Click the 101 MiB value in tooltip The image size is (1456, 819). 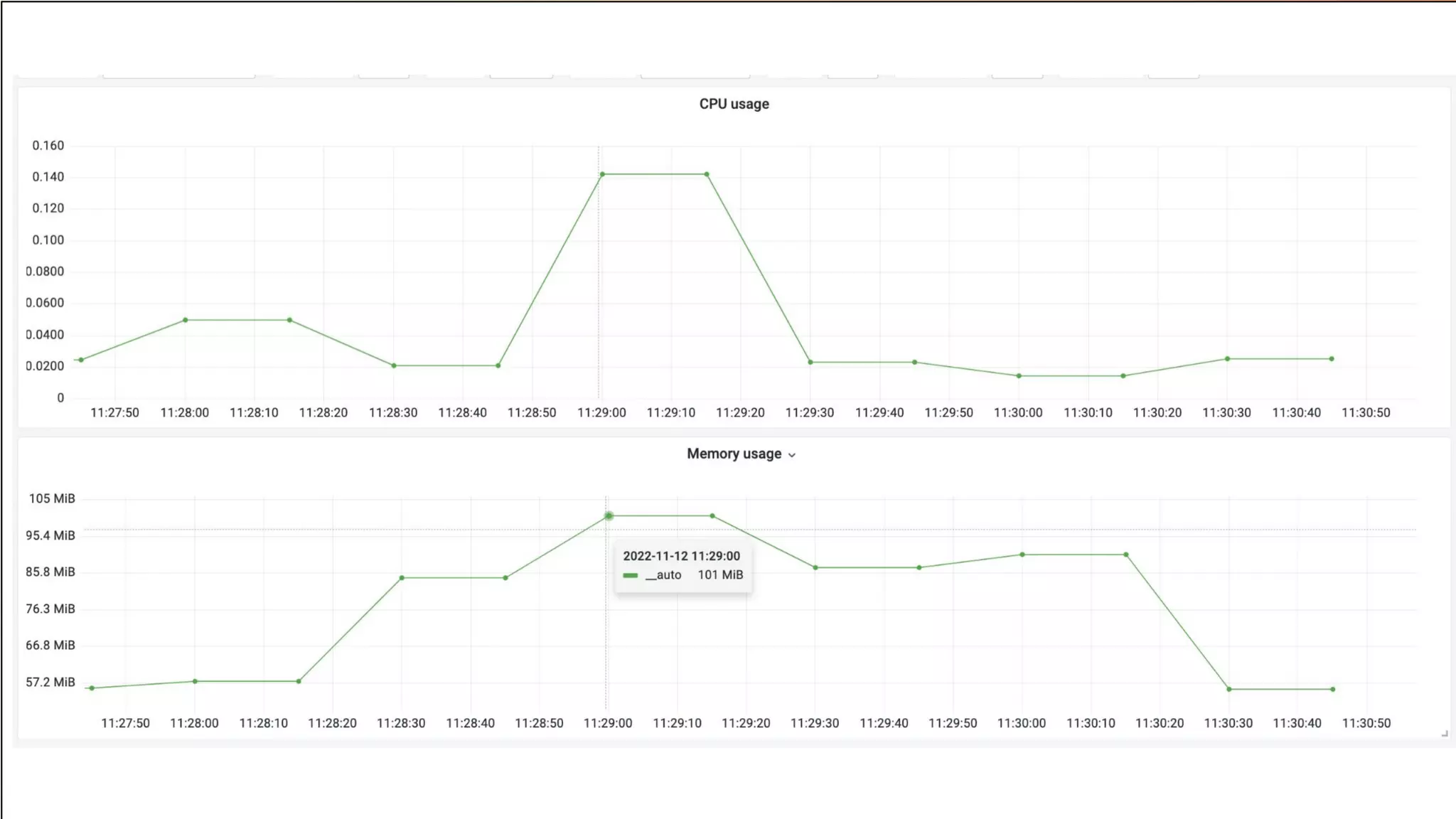[720, 575]
